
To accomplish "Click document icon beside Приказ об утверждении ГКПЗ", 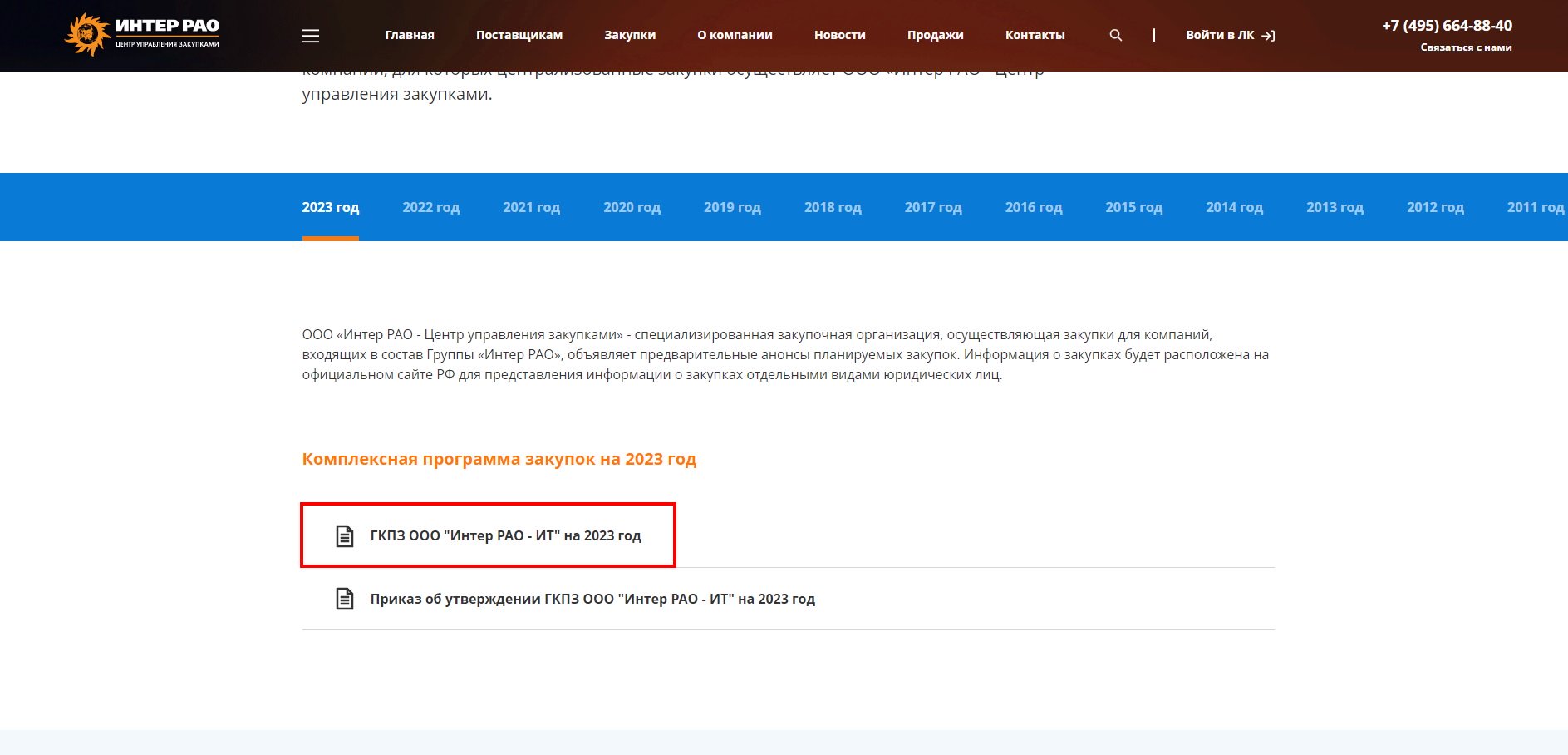I will (x=344, y=599).
